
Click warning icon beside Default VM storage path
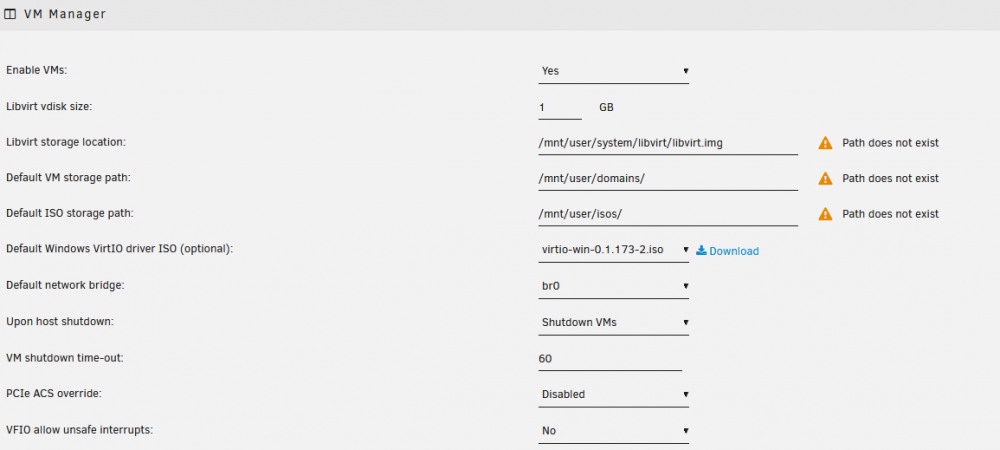[825, 178]
